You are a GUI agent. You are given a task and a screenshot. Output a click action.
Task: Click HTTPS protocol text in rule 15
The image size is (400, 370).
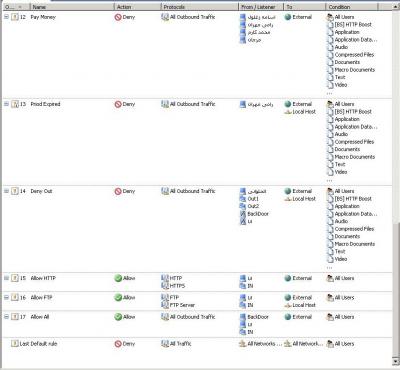[x=177, y=286]
